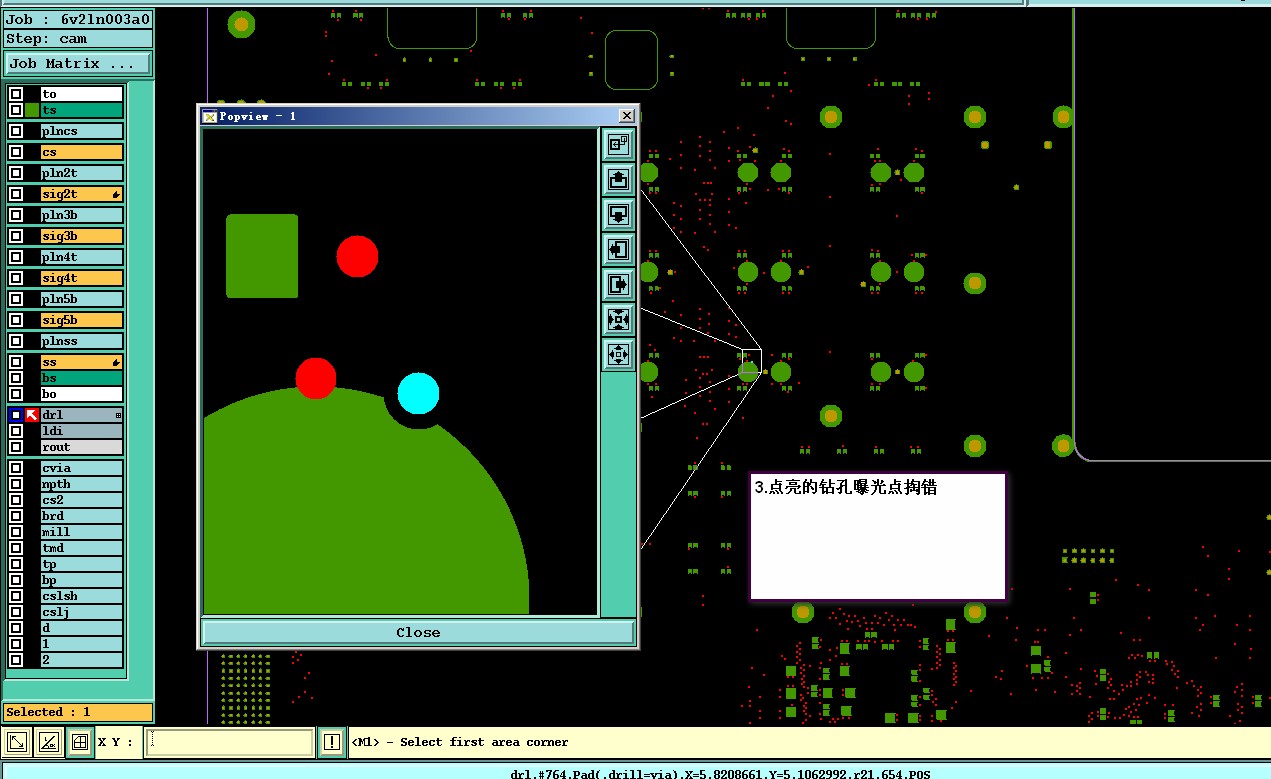Select the pln2t layer name
Viewport: 1271px width, 779px height.
(82, 173)
